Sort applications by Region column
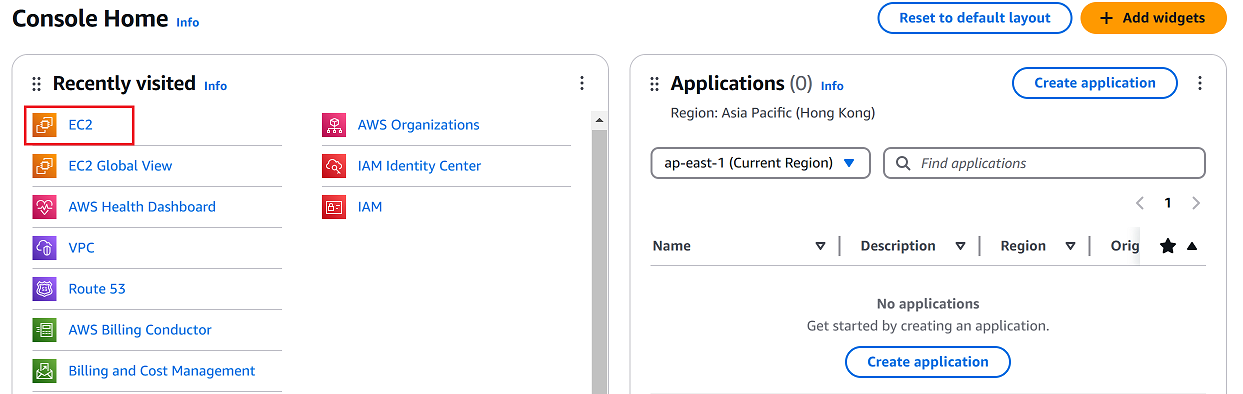The width and height of the screenshot is (1243, 394). point(1070,246)
